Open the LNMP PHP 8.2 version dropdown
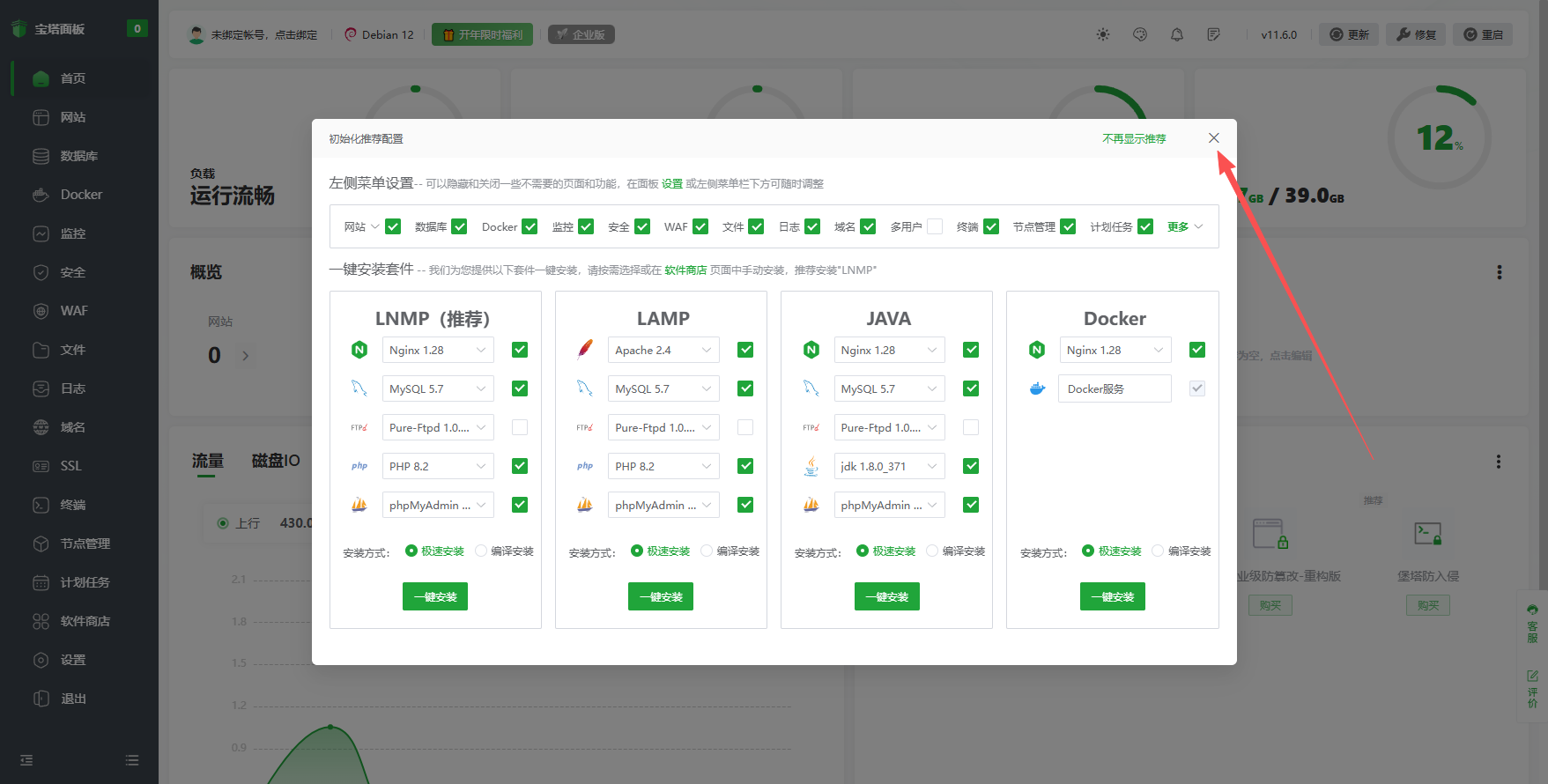This screenshot has height=784, width=1548. [437, 466]
